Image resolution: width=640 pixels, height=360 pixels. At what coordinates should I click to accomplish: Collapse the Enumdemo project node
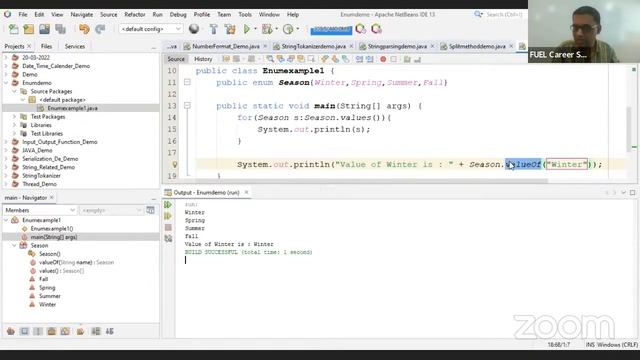(6, 83)
